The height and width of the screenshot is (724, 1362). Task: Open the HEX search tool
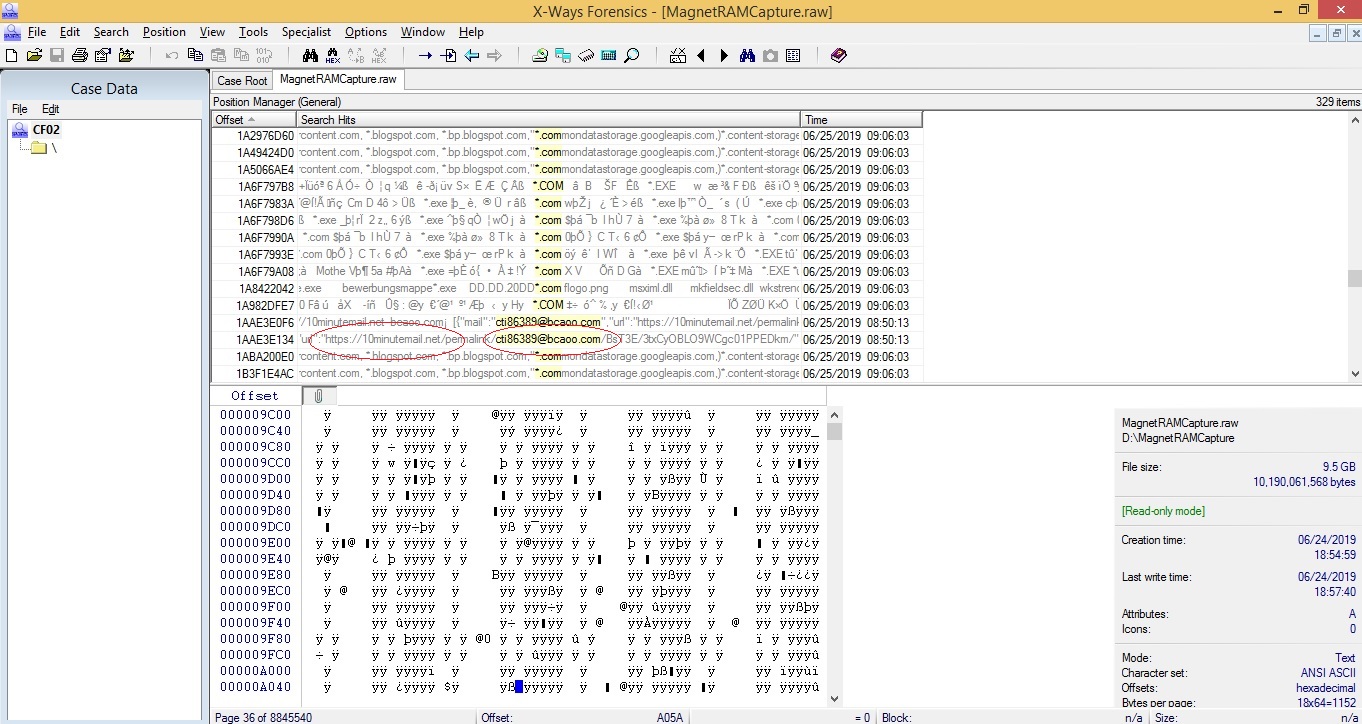(334, 55)
